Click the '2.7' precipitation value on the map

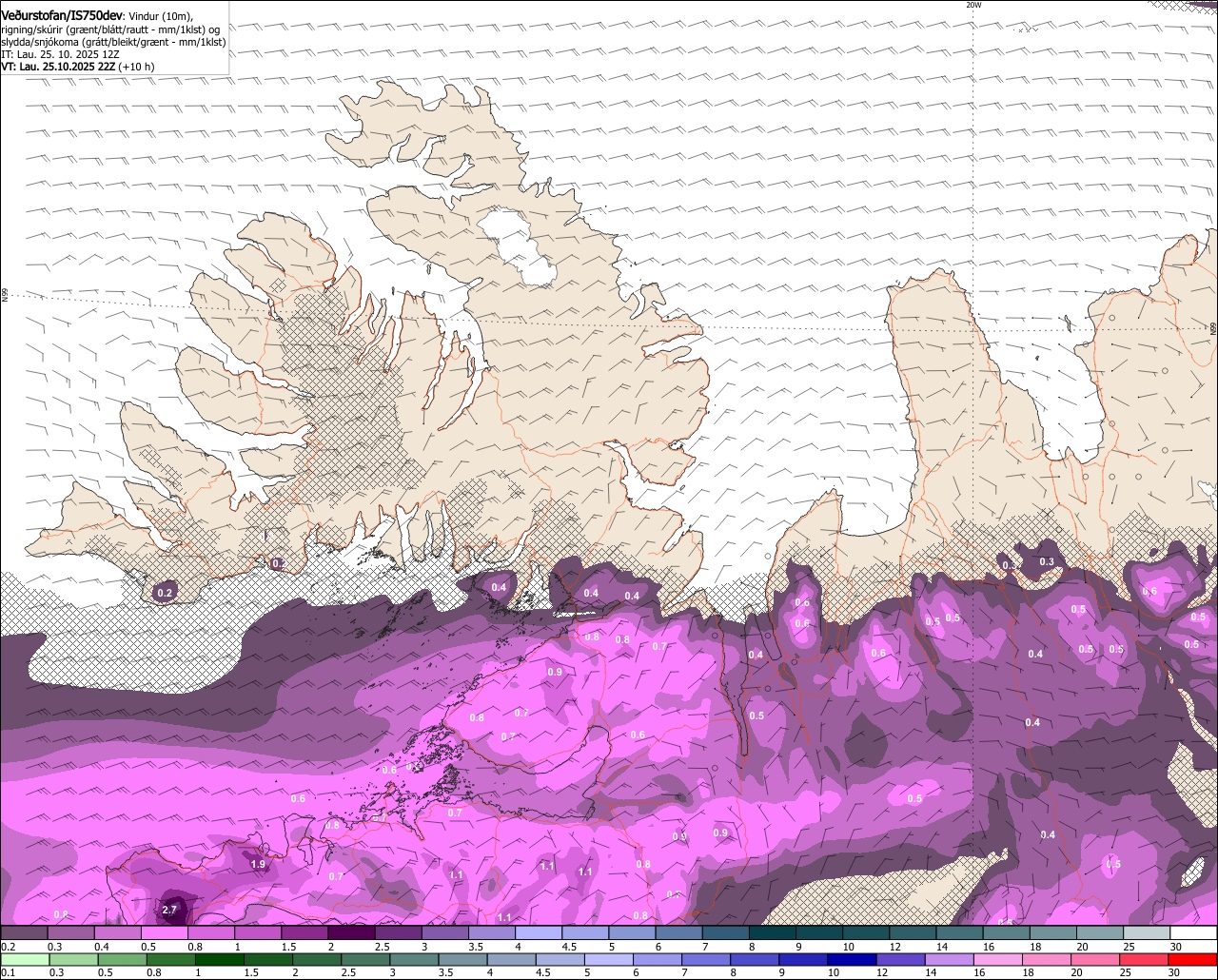click(169, 911)
